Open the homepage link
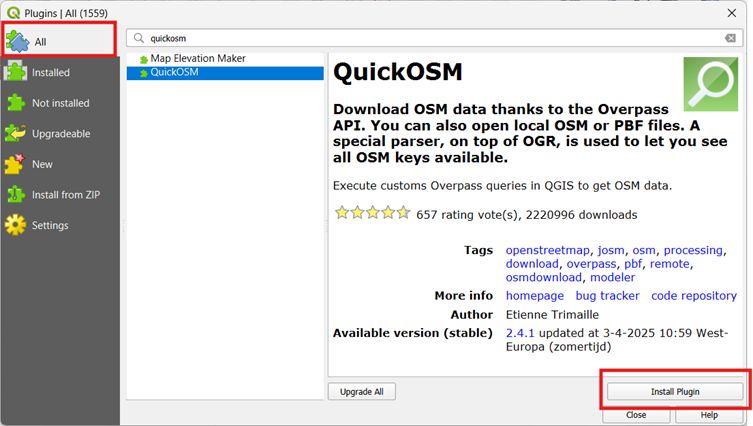This screenshot has height=426, width=753. click(534, 296)
